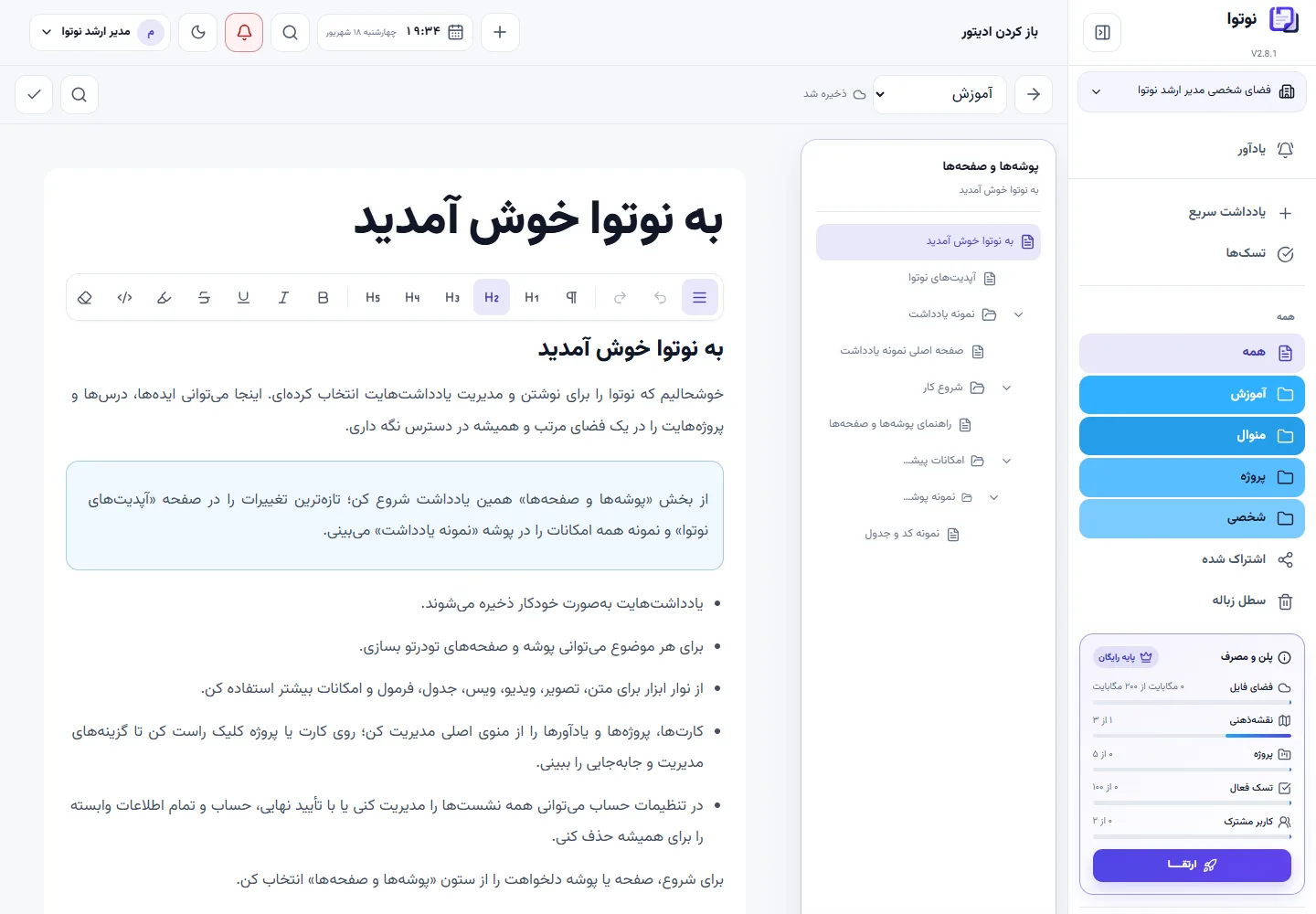
Task: Open the نمونه کد و جدول page
Action: [912, 534]
